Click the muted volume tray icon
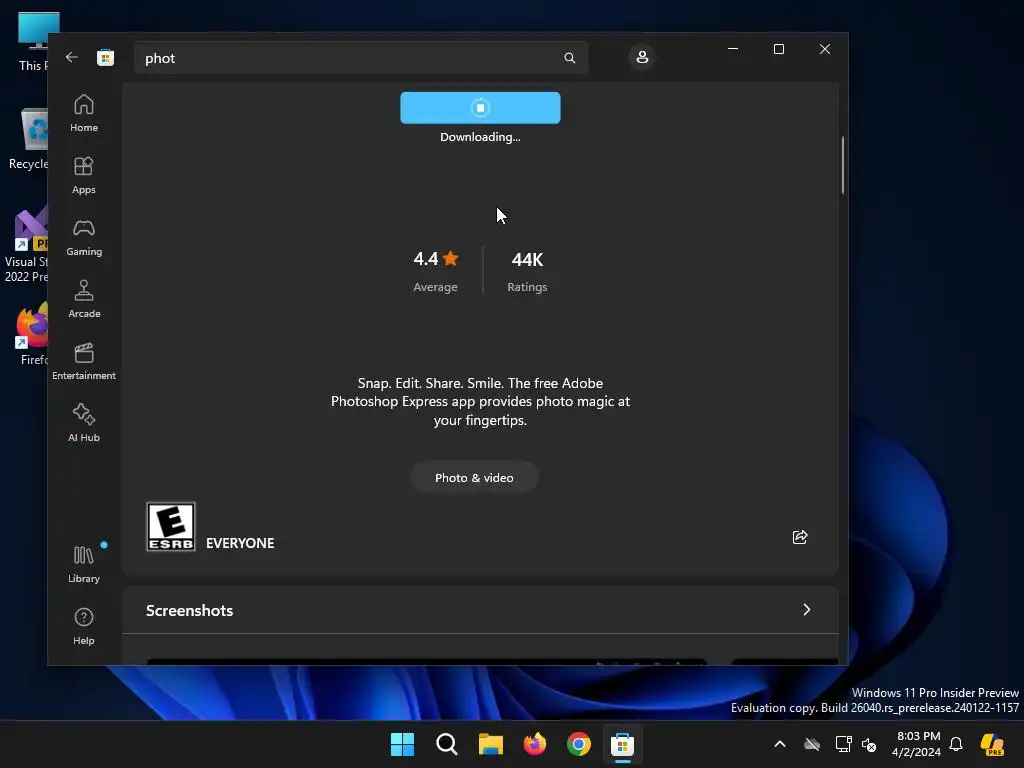 point(869,744)
